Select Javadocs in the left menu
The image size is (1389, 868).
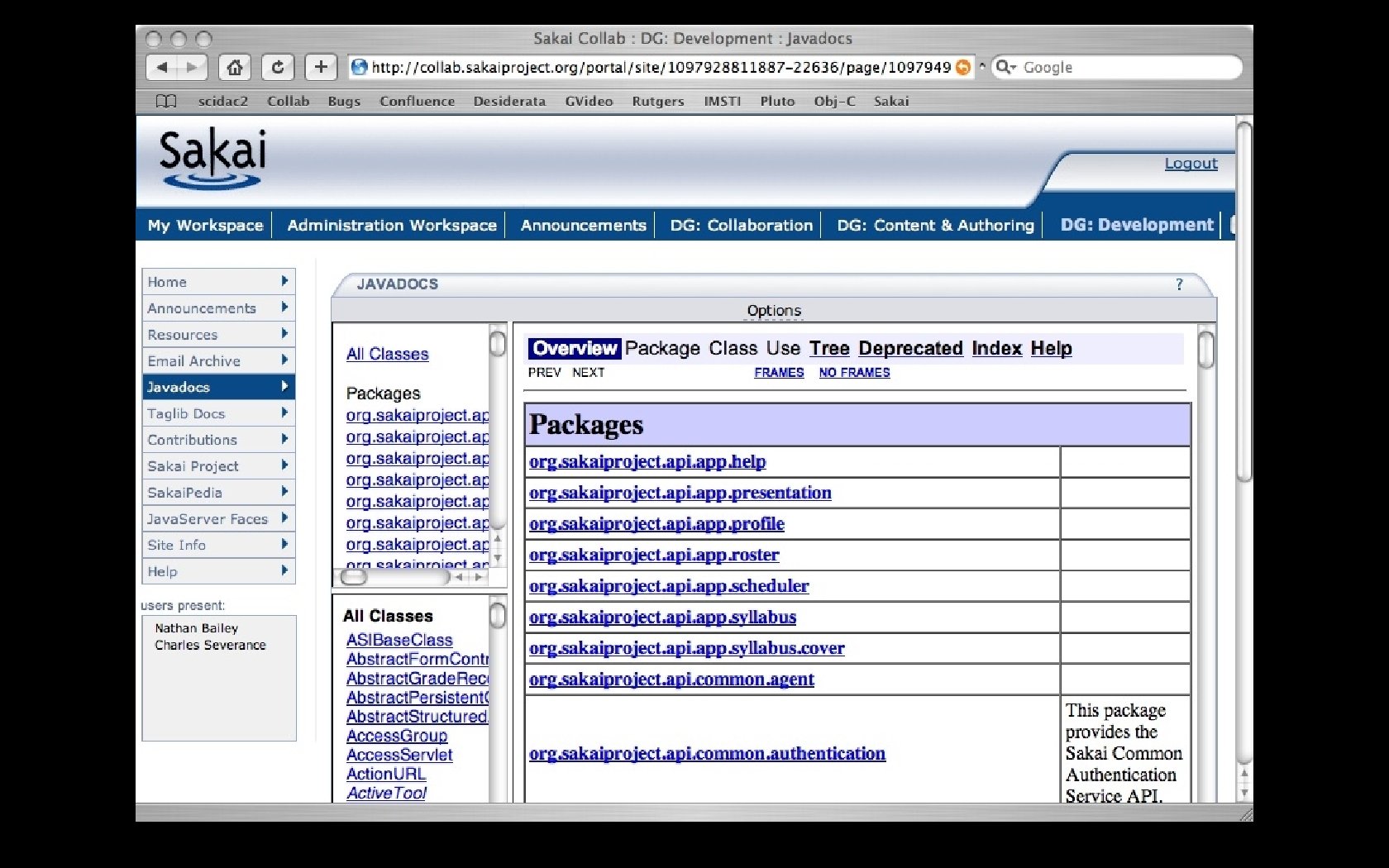218,387
